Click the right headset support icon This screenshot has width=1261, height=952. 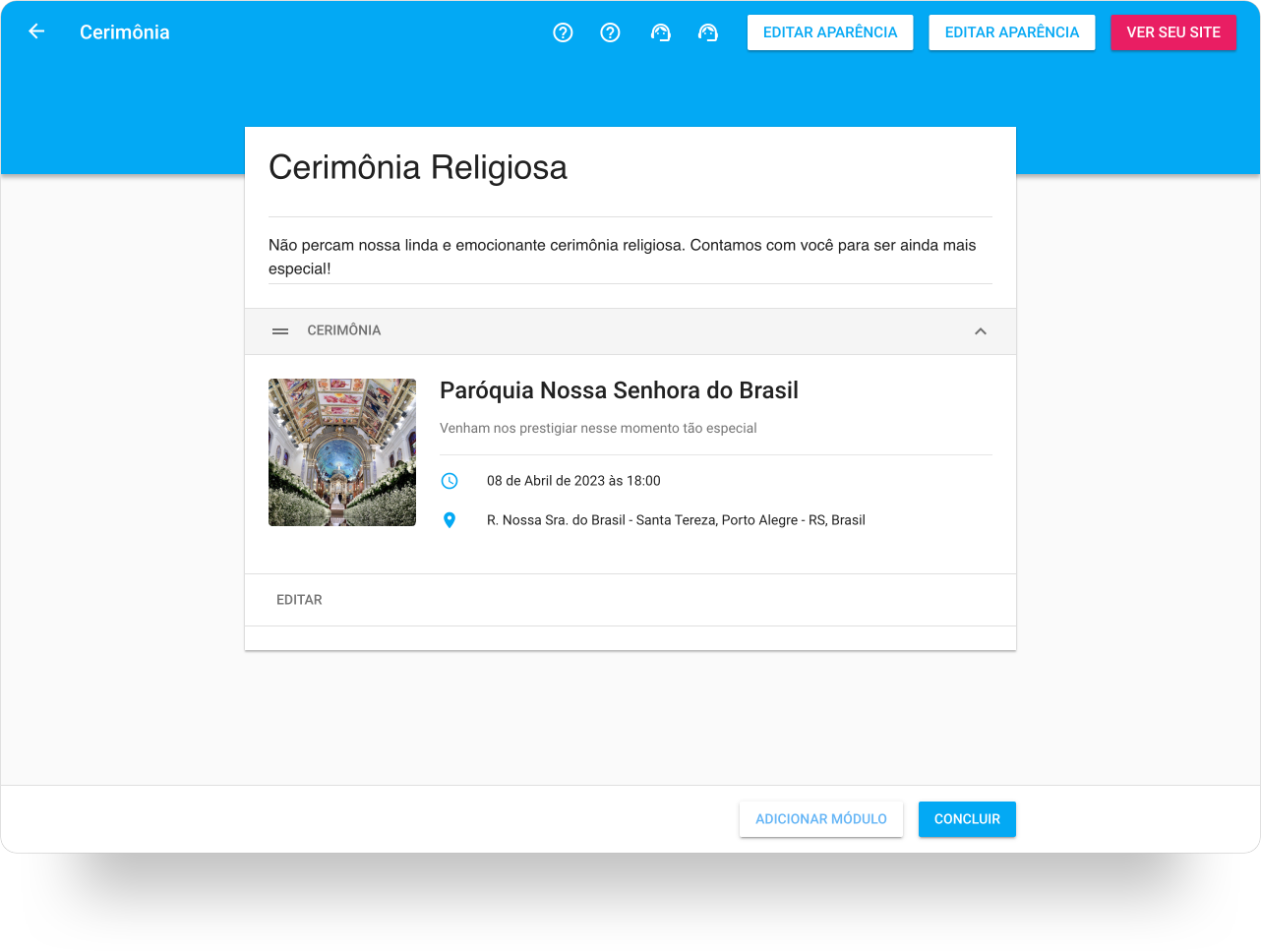[x=707, y=32]
